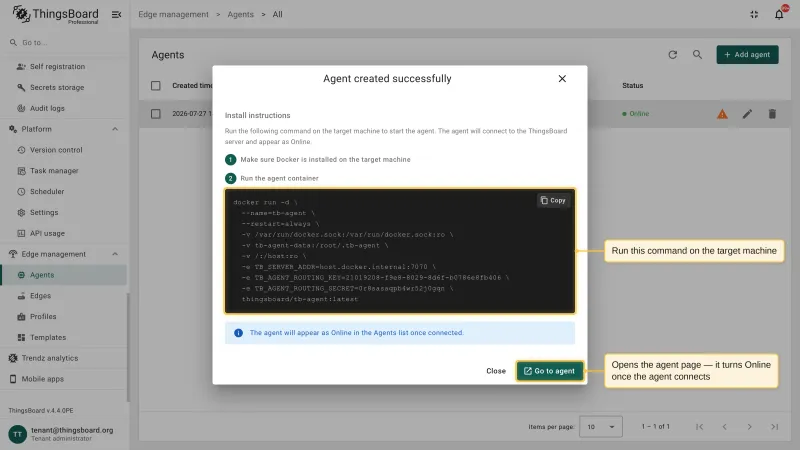
Task: Collapse the Edge management section
Action: (115, 254)
